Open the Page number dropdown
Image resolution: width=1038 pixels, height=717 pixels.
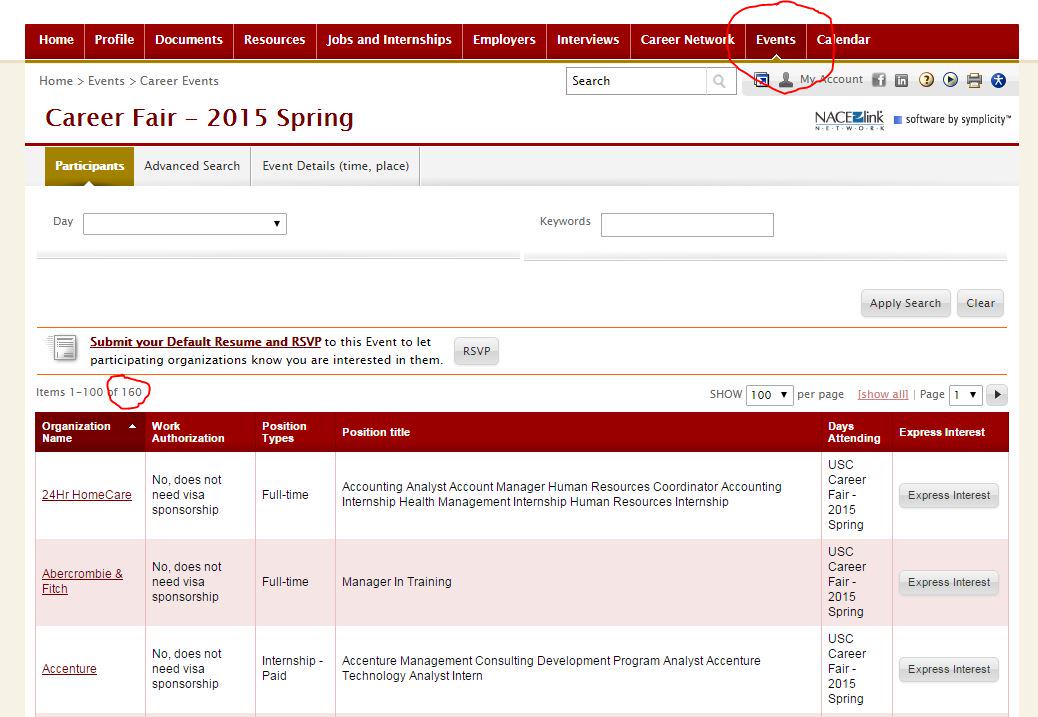point(965,395)
